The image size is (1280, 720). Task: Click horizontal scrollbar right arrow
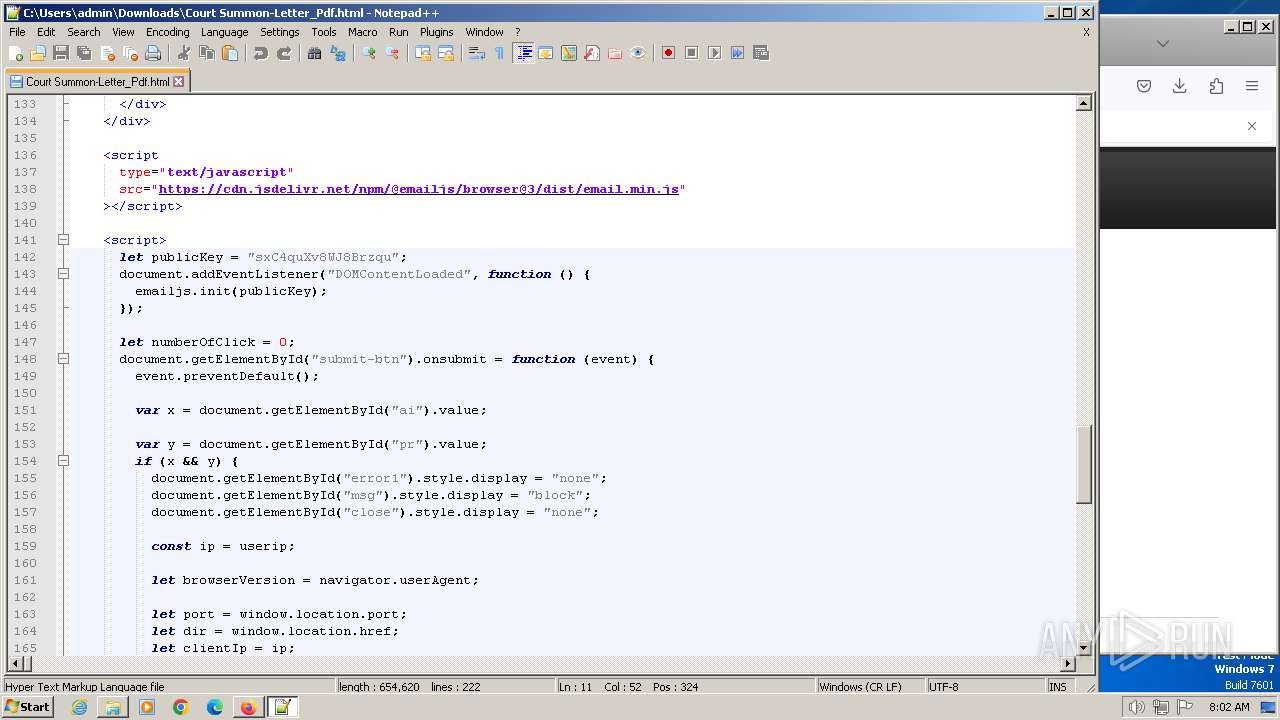[x=1067, y=663]
